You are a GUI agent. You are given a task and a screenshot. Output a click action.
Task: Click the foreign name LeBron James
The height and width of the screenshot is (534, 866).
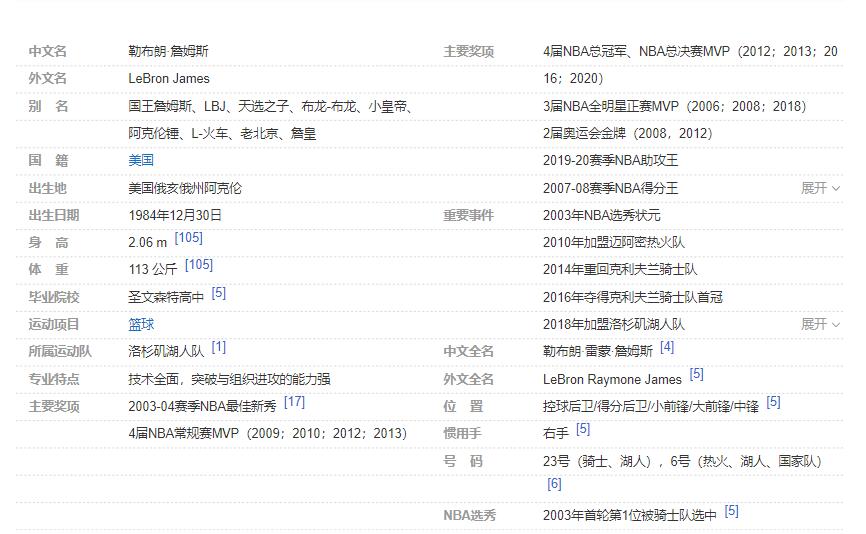(x=169, y=78)
